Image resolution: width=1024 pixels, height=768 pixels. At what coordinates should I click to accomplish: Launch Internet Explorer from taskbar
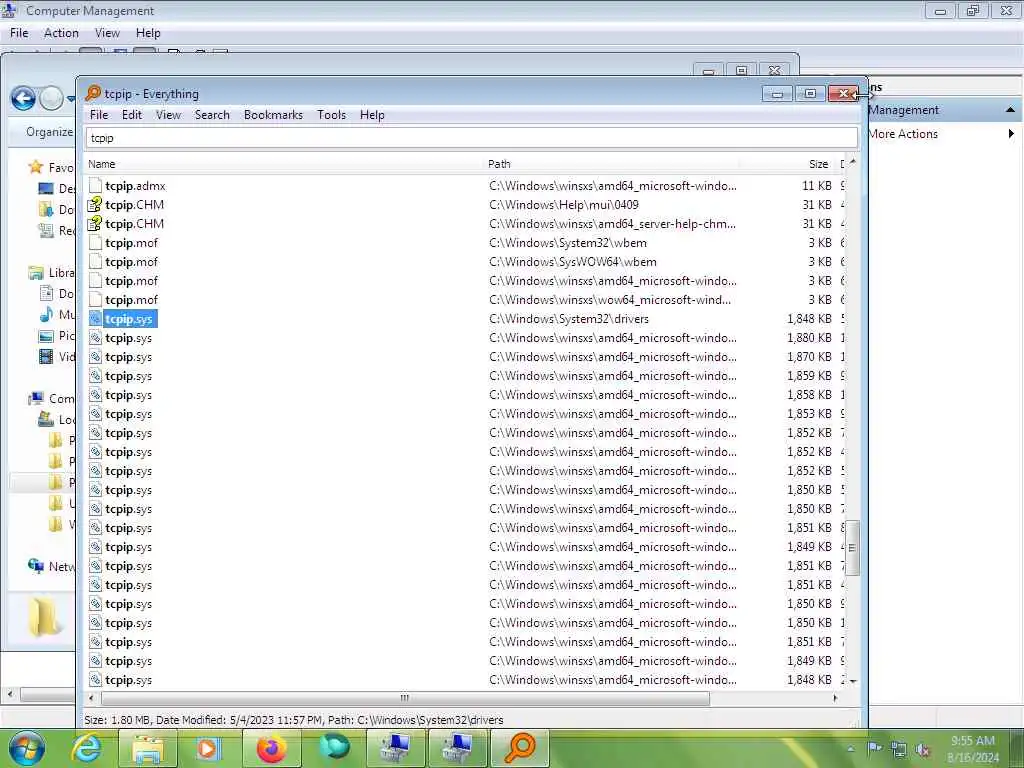coord(87,748)
